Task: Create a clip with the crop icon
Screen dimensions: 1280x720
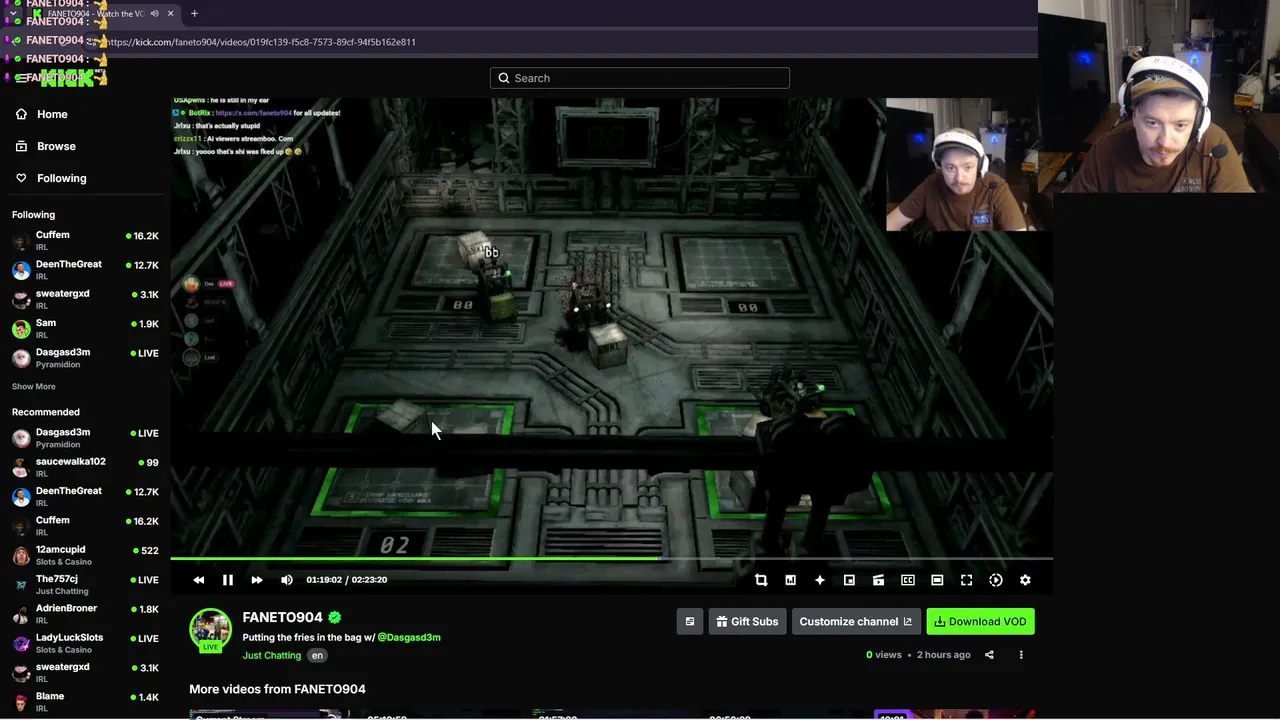Action: 761,580
